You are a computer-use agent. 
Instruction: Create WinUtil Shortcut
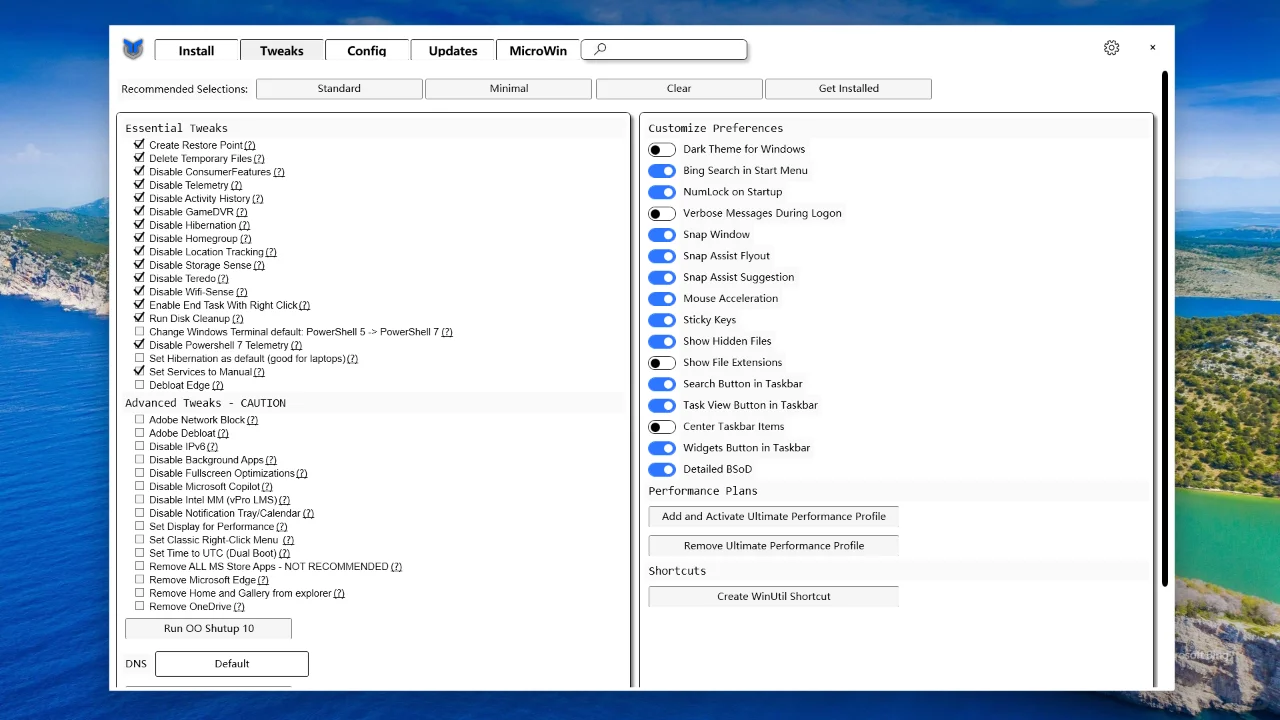point(774,597)
